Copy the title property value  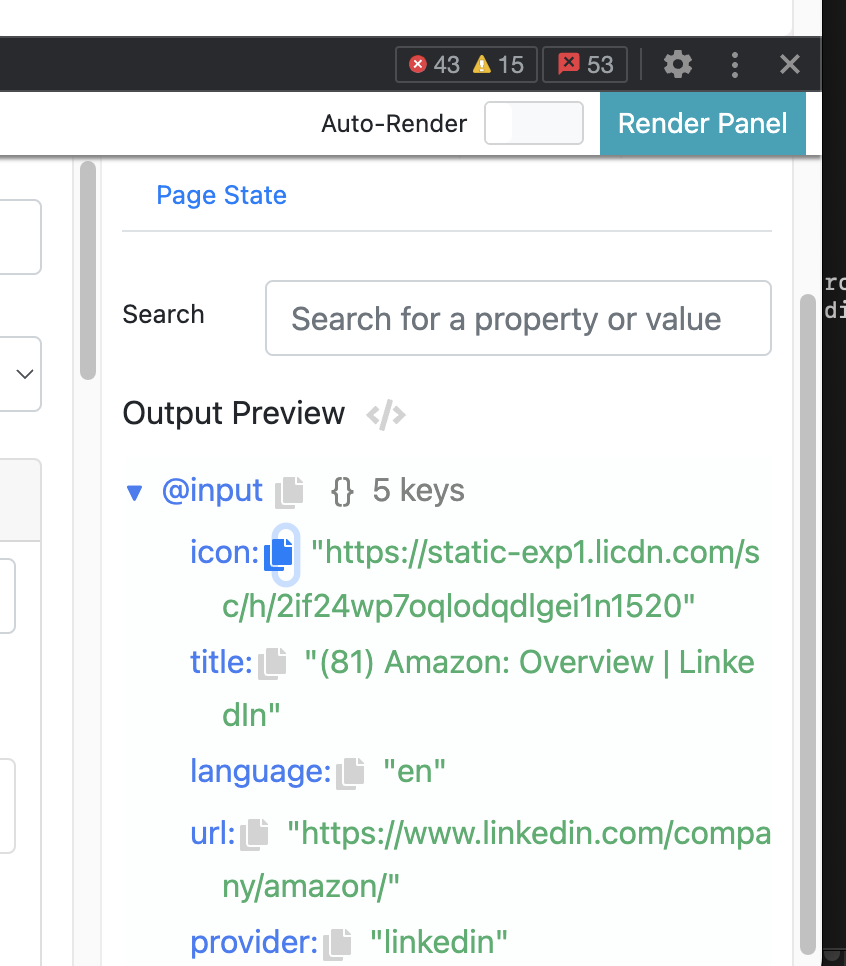(x=272, y=664)
